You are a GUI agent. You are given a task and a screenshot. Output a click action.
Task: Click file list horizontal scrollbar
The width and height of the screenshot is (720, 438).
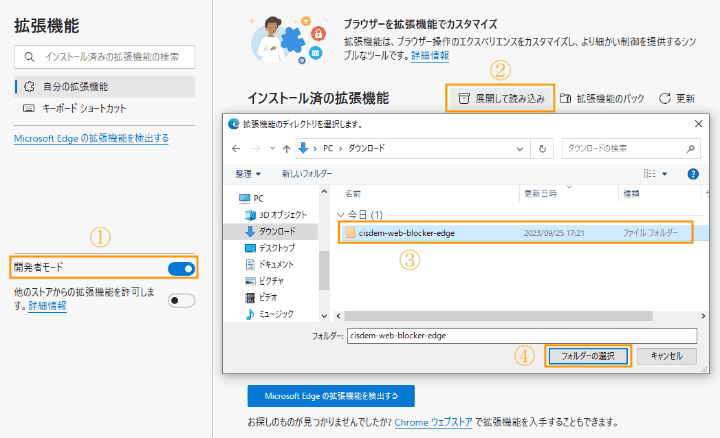click(498, 316)
